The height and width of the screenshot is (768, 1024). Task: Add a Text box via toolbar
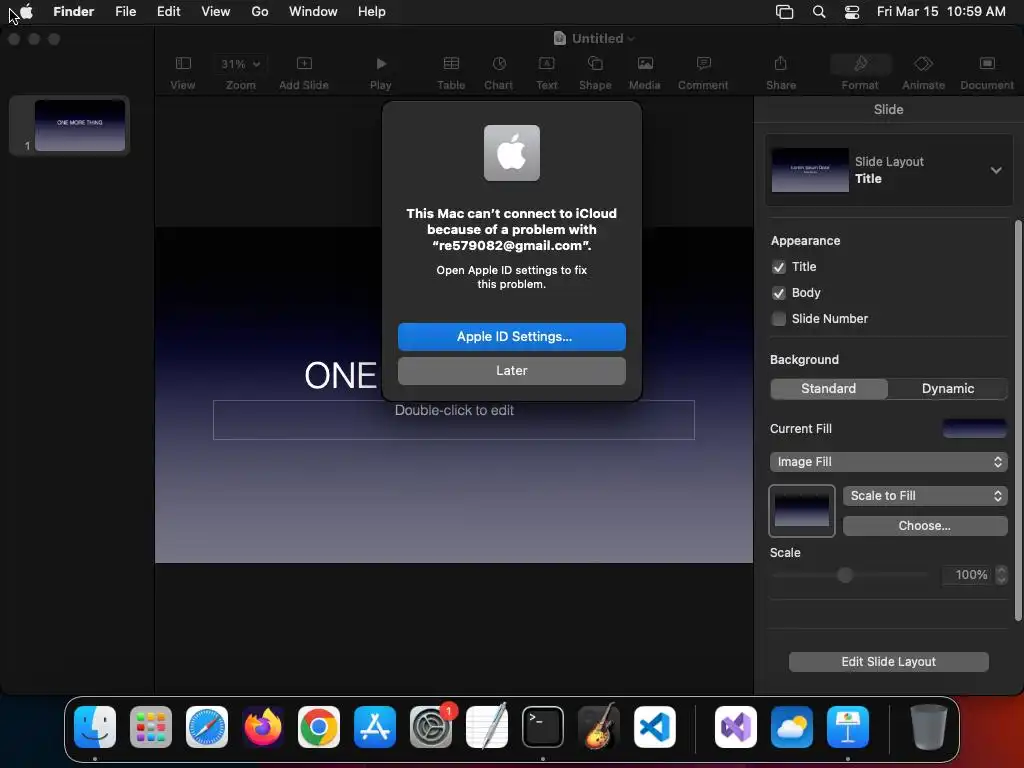click(x=547, y=72)
